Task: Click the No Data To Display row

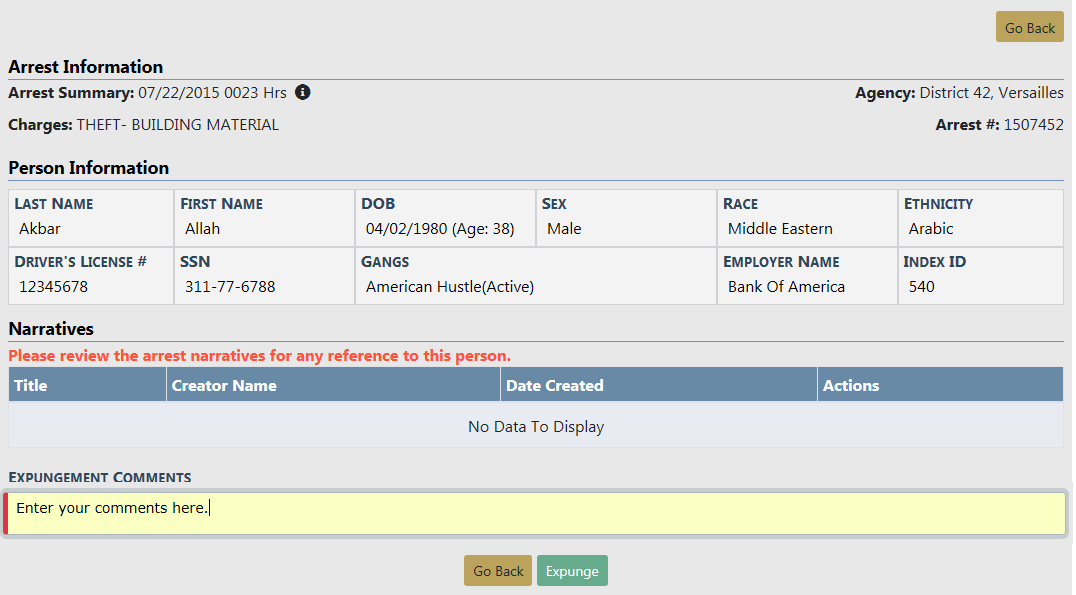Action: point(536,427)
